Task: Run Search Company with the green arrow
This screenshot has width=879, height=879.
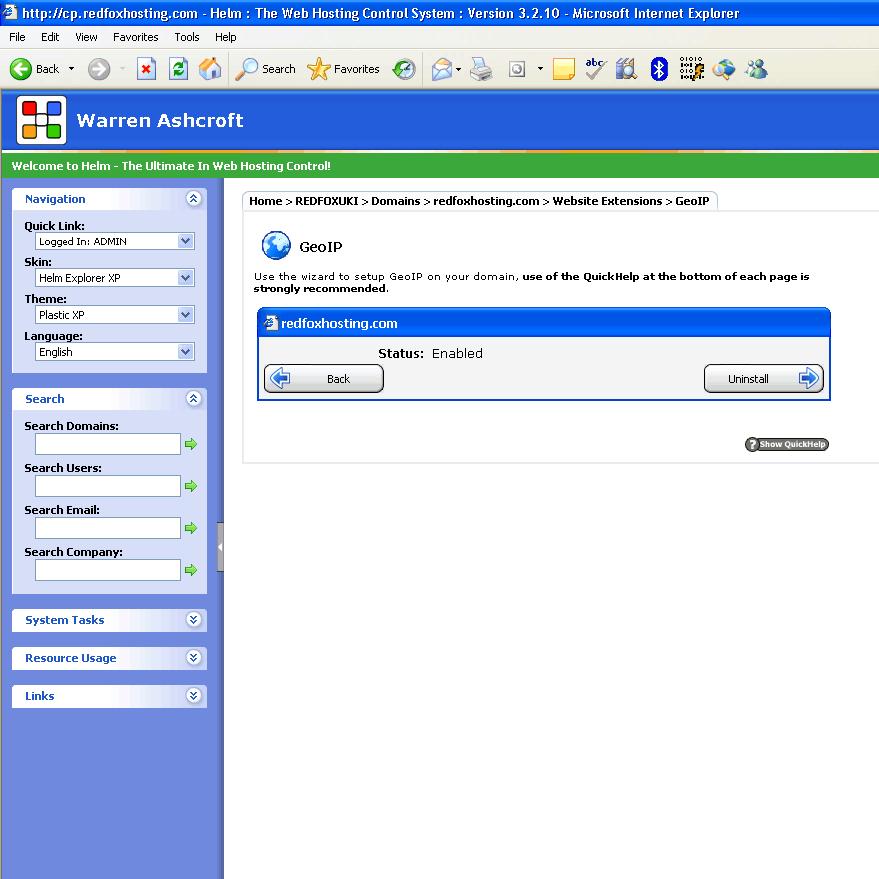Action: tap(191, 570)
